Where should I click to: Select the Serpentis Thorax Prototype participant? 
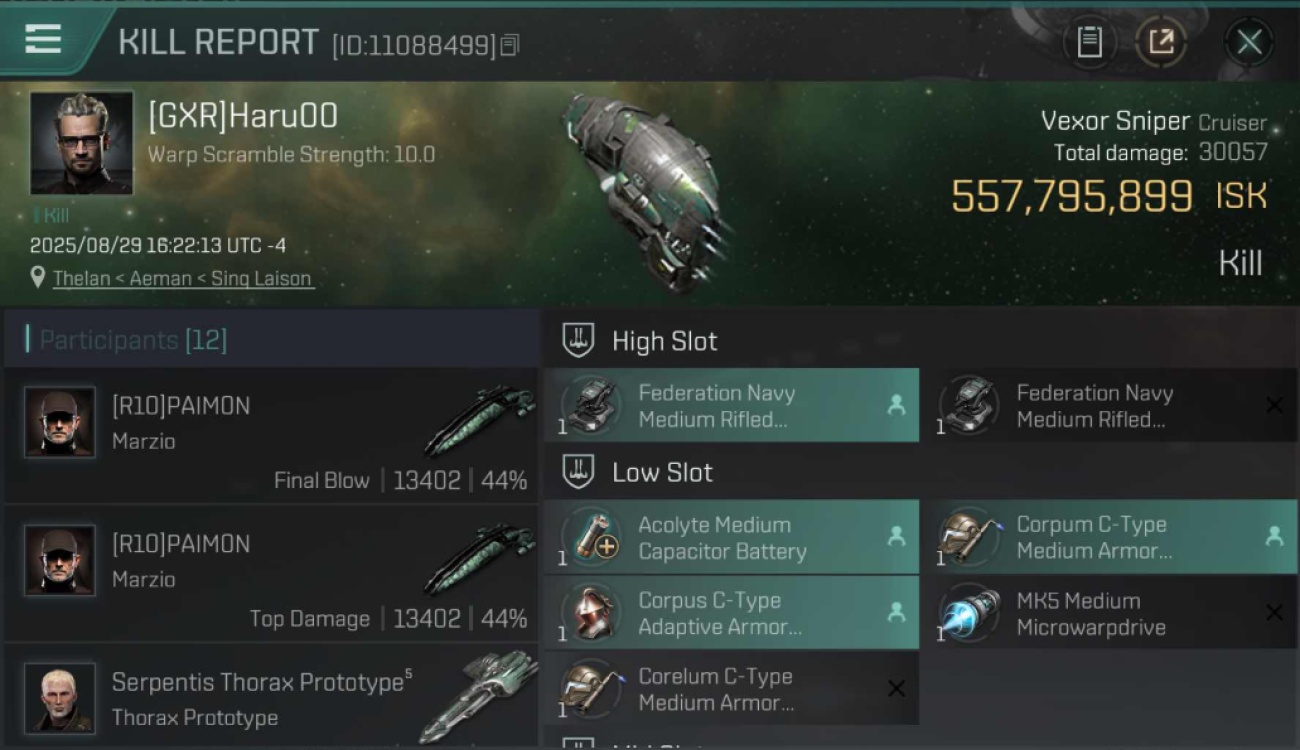tap(271, 698)
